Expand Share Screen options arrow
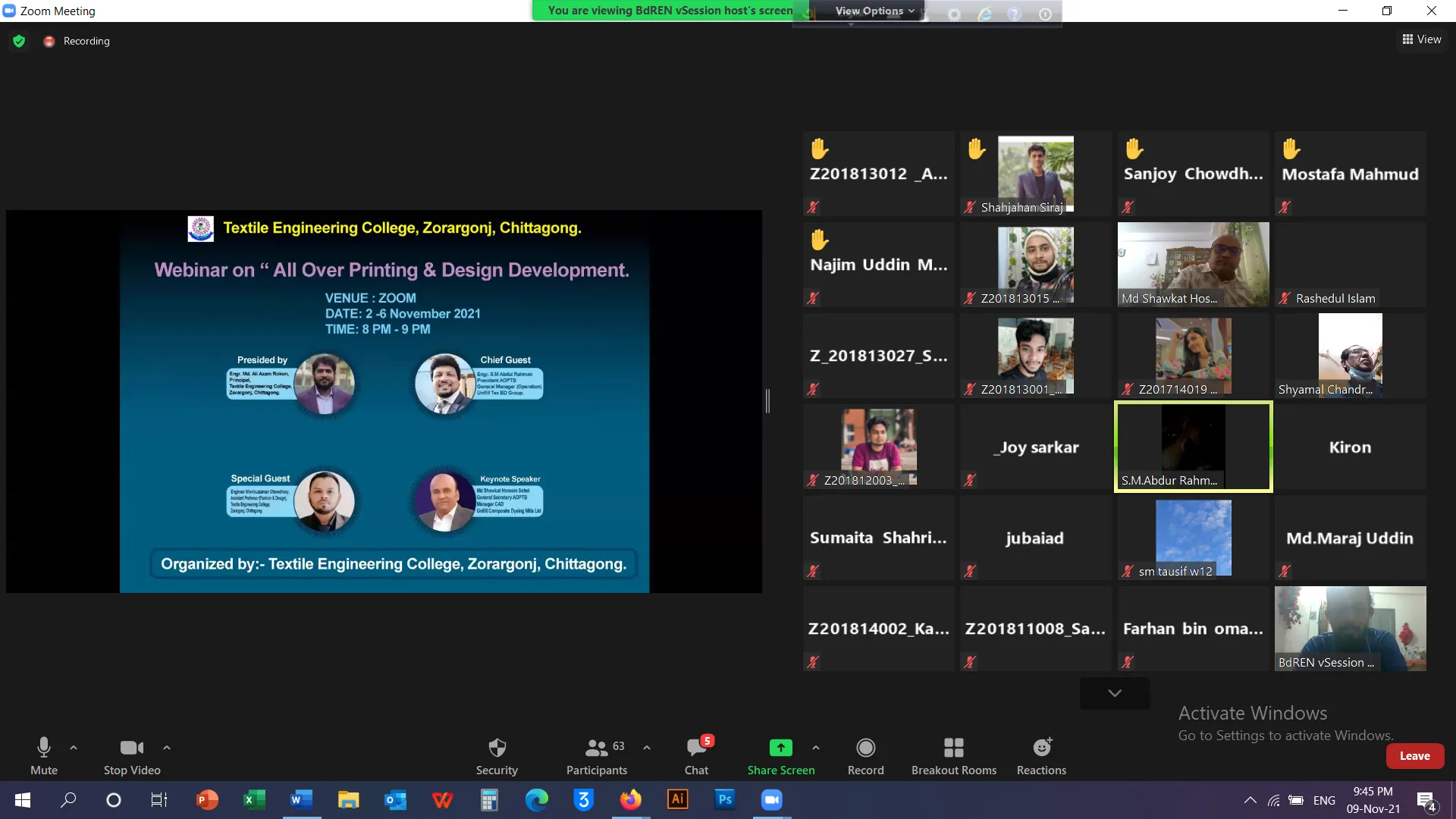Image resolution: width=1456 pixels, height=819 pixels. coord(816,748)
